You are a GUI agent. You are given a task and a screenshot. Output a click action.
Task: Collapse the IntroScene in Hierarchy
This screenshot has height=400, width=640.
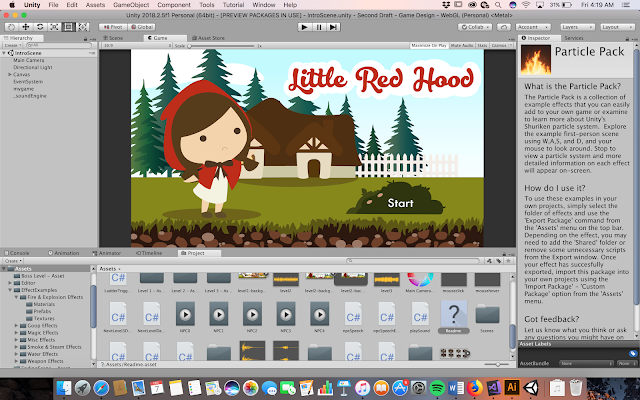[x=4, y=53]
